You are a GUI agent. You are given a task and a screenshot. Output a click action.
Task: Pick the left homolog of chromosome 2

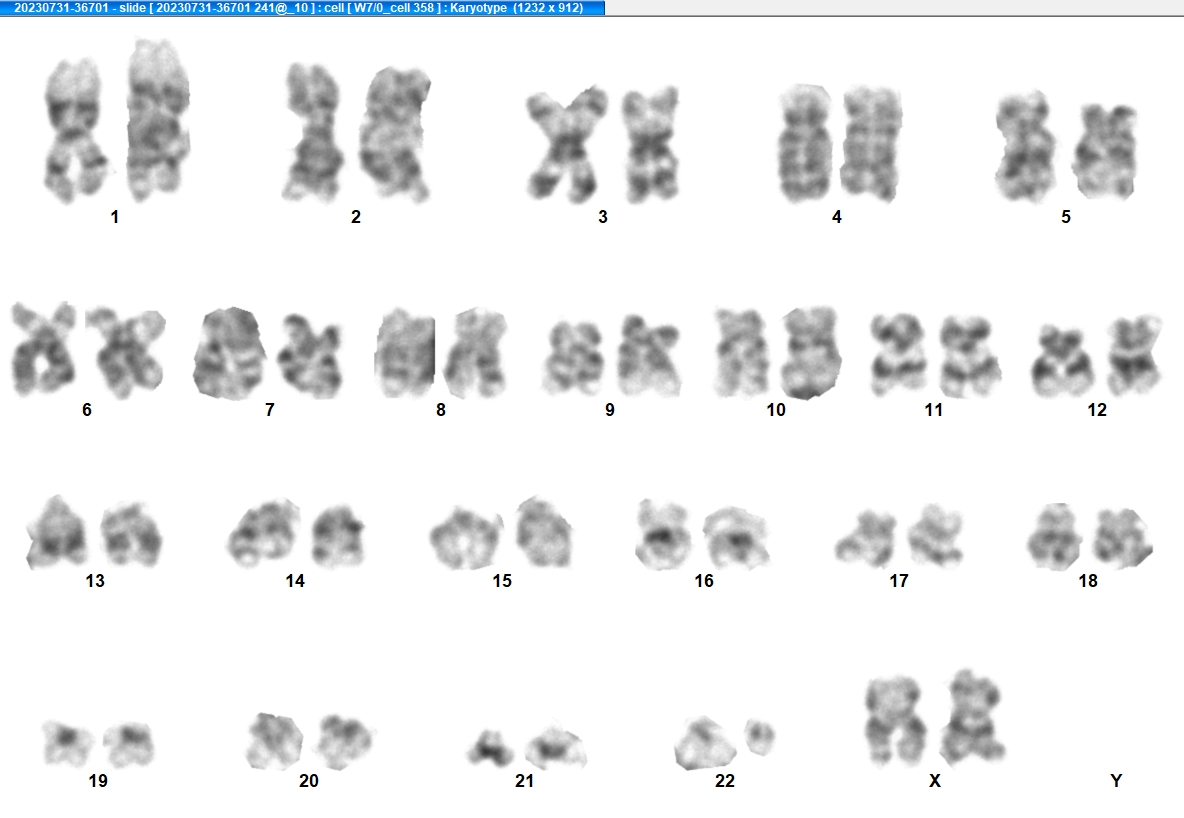pos(313,132)
